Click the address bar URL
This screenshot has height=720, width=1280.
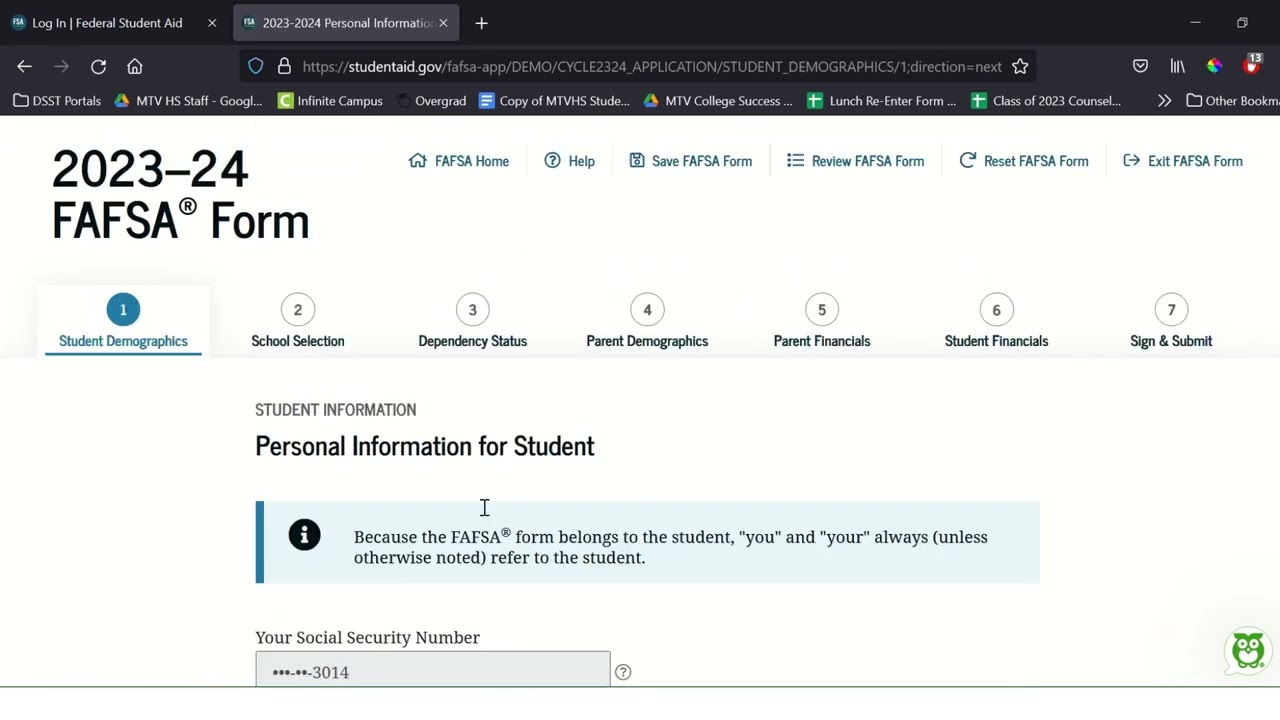(651, 66)
